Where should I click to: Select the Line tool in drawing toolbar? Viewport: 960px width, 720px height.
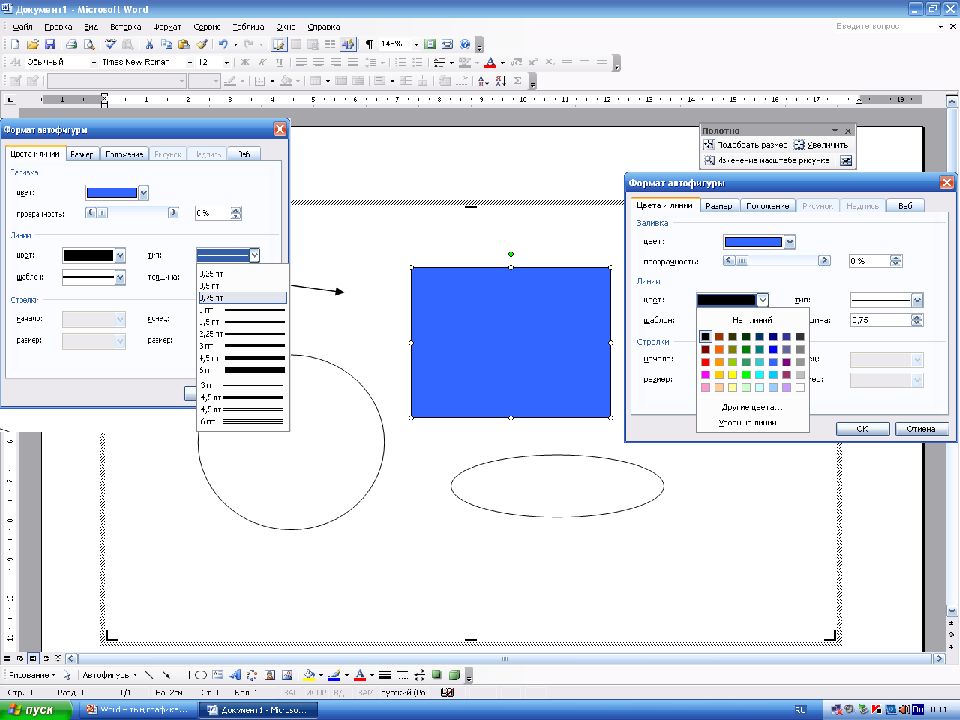[x=149, y=675]
